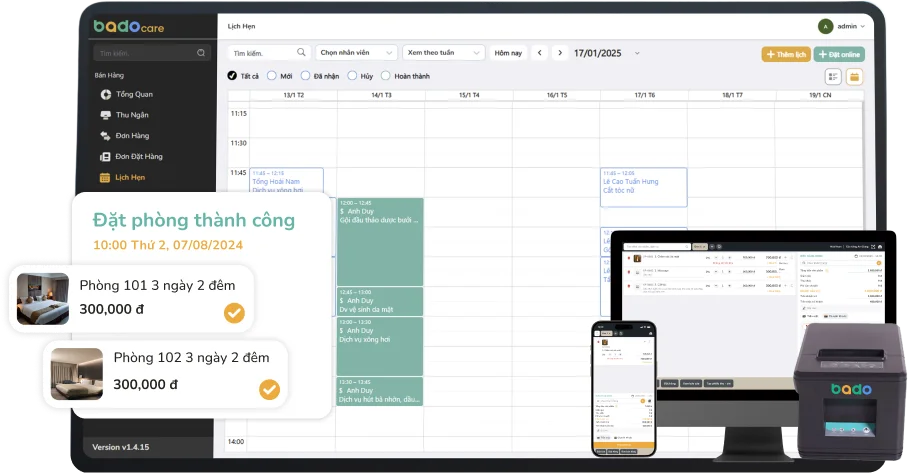Click the Thu Ngân cashier icon
Viewport: 914px width, 474px height.
click(x=106, y=115)
